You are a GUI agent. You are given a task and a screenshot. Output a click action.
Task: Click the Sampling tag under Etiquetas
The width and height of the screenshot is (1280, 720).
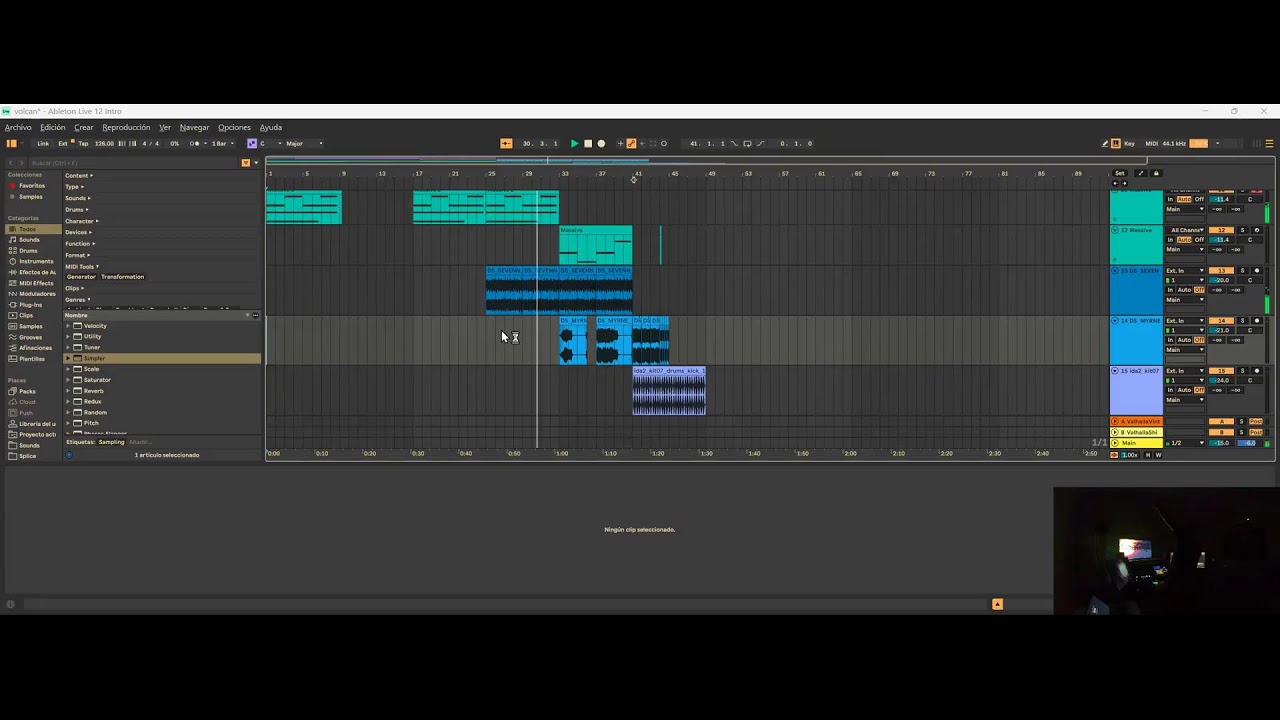tap(112, 442)
